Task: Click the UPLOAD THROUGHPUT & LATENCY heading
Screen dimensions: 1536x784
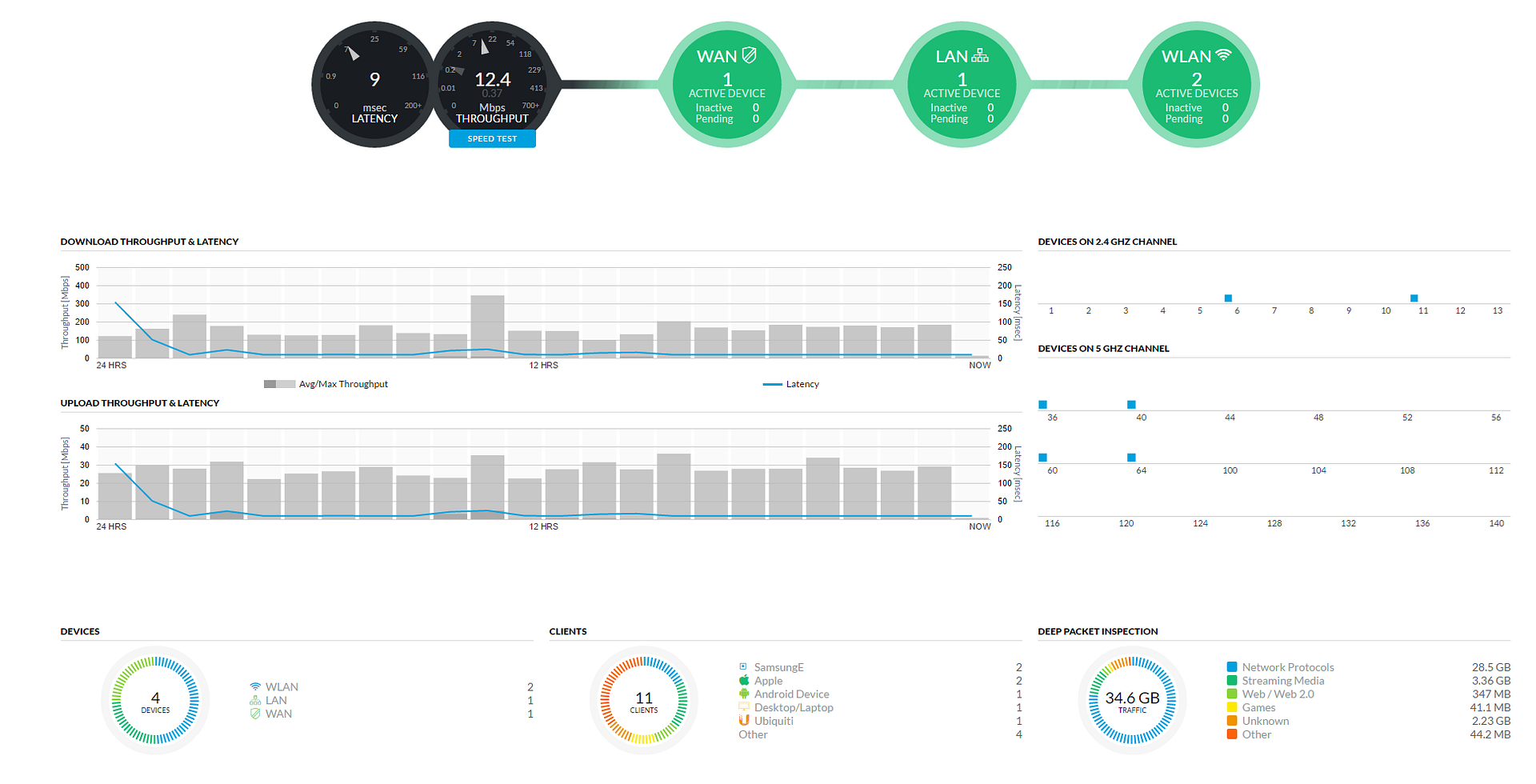Action: [140, 403]
